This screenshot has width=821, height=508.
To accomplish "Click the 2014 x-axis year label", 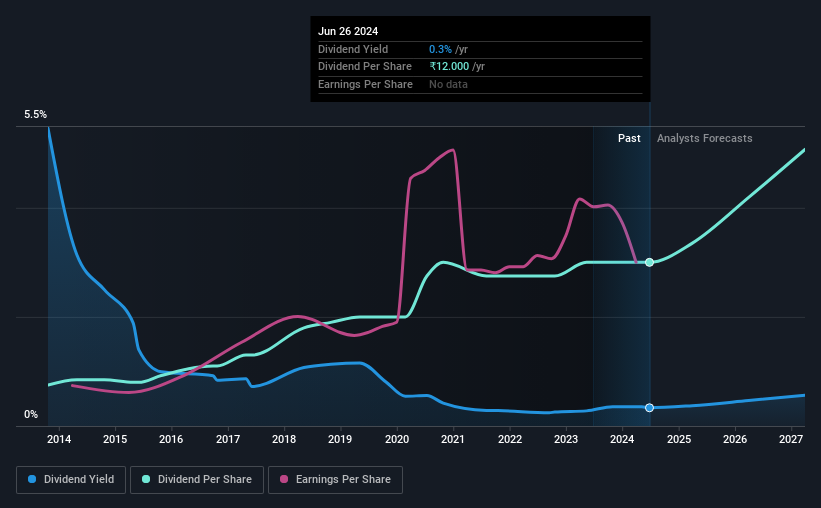I will (x=59, y=439).
